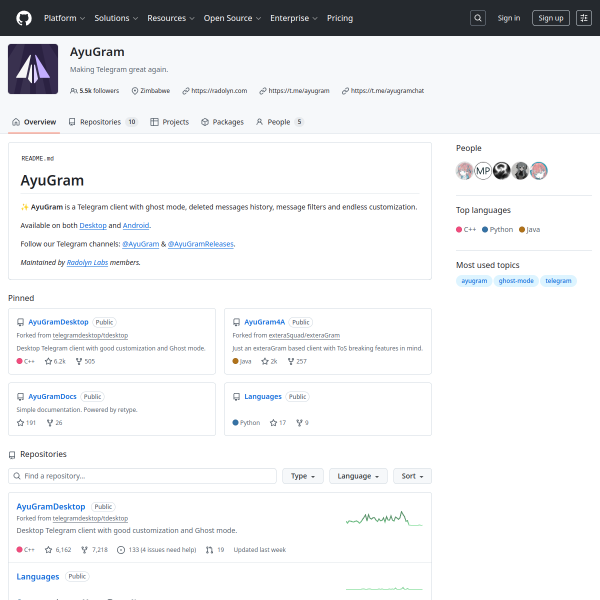
Task: Open the Language filter dropdown
Action: [358, 476]
